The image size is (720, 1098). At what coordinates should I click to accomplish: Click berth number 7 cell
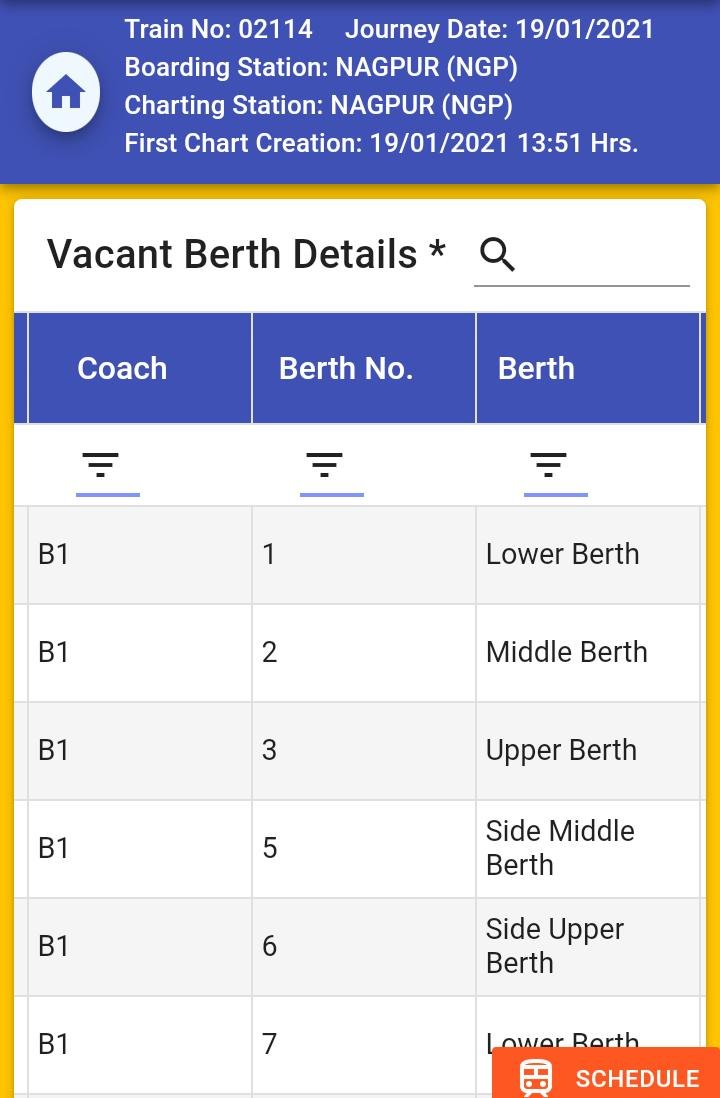pos(270,1044)
